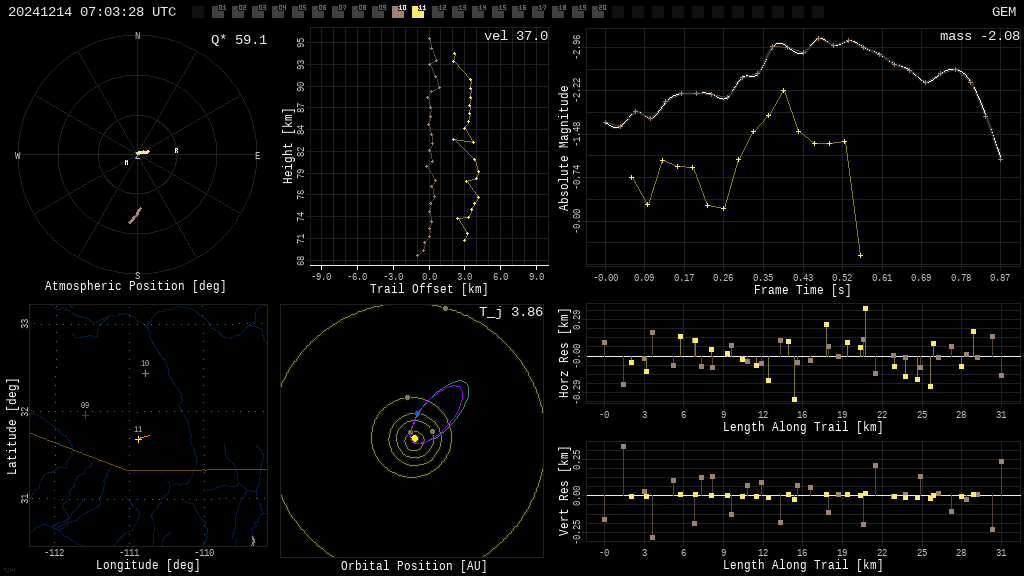Click station 11 yellow cross on map
Image resolution: width=1024 pixels, height=576 pixels.
click(138, 440)
